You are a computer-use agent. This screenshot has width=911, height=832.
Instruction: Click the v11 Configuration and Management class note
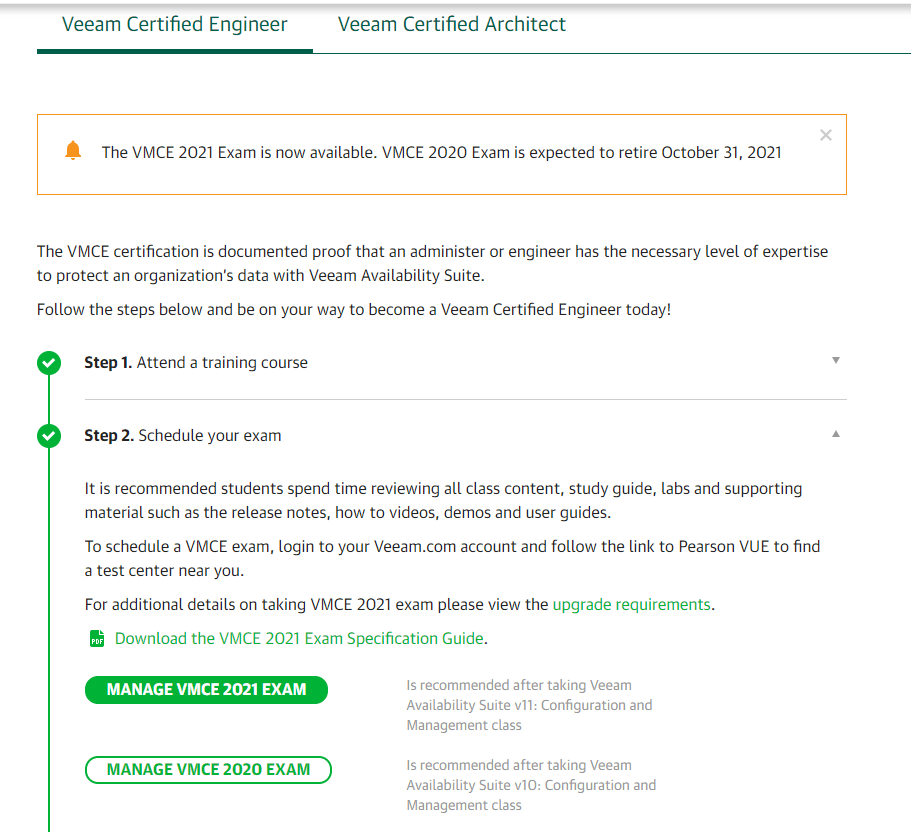[x=529, y=705]
